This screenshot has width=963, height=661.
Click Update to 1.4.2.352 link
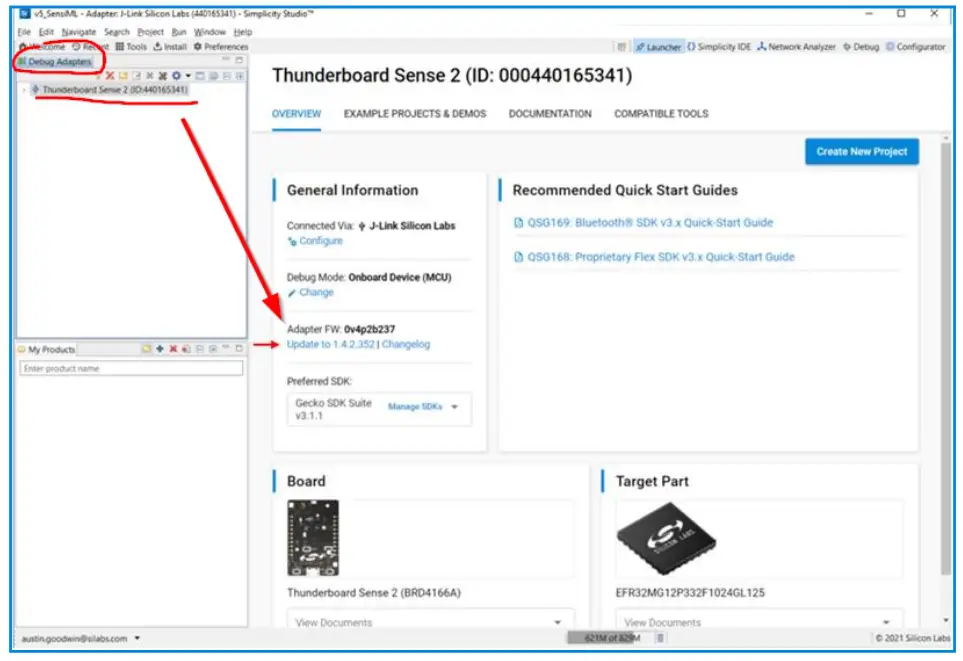[330, 345]
